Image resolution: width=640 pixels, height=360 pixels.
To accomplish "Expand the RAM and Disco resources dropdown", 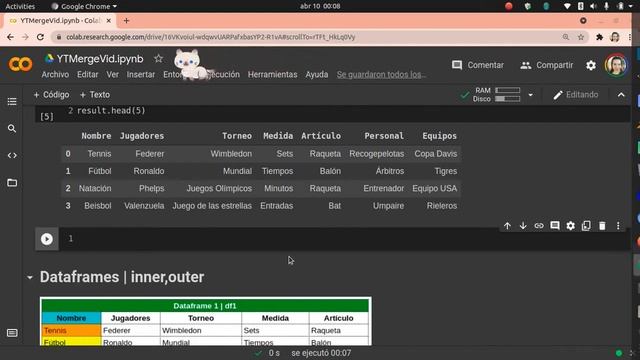I will tap(530, 95).
